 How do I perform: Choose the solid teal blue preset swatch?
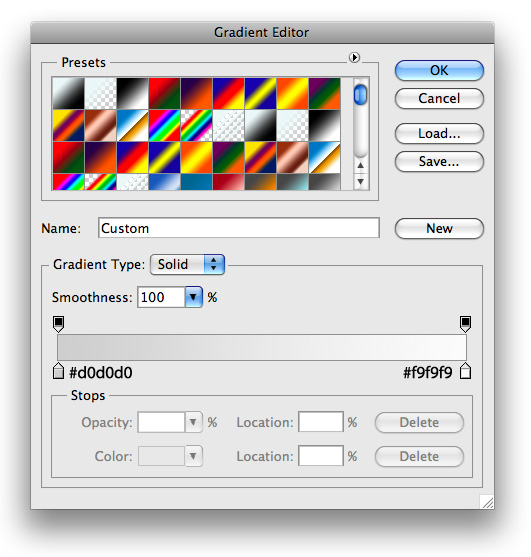(196, 182)
